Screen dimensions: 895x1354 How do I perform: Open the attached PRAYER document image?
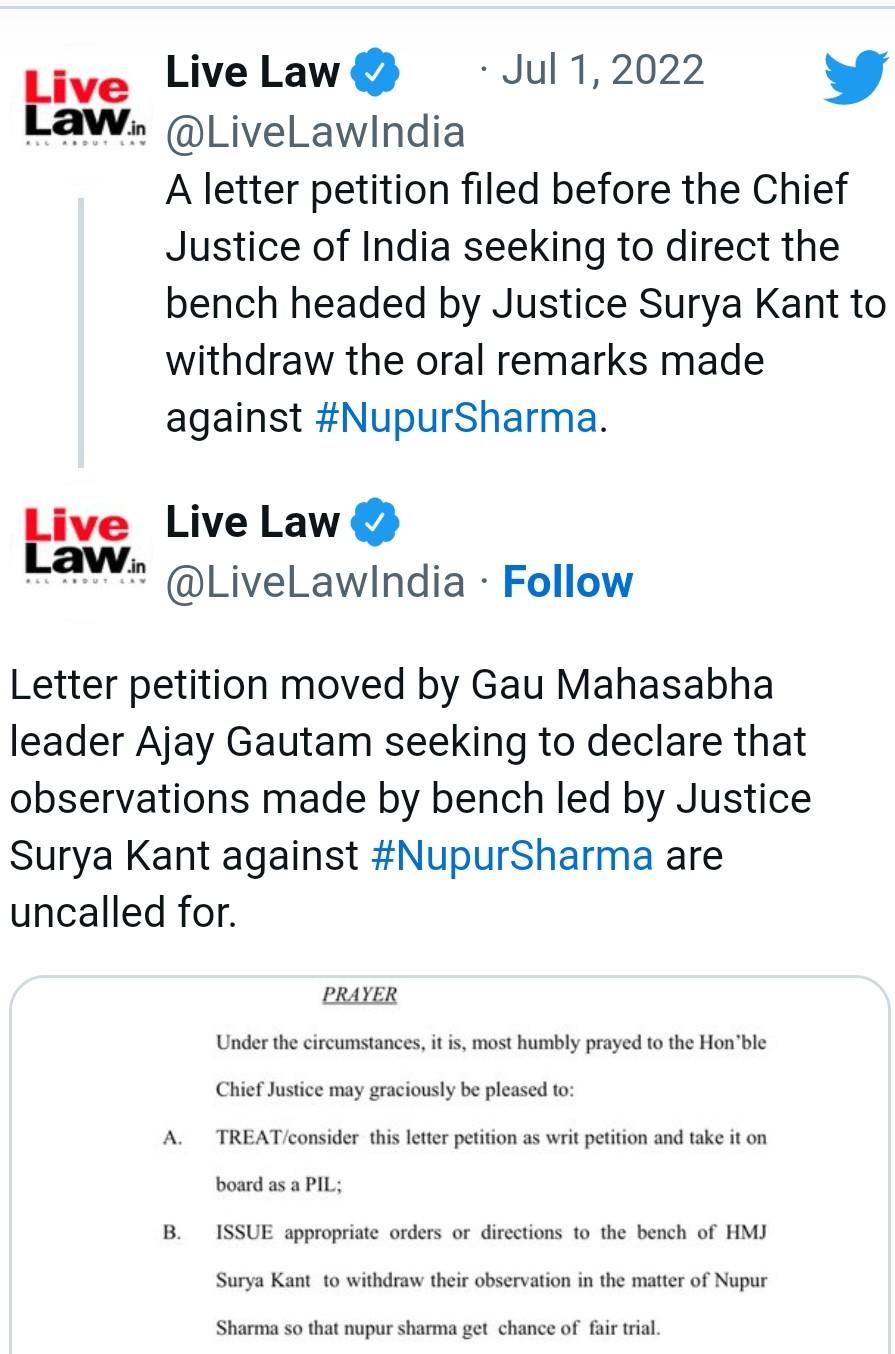point(448,1165)
